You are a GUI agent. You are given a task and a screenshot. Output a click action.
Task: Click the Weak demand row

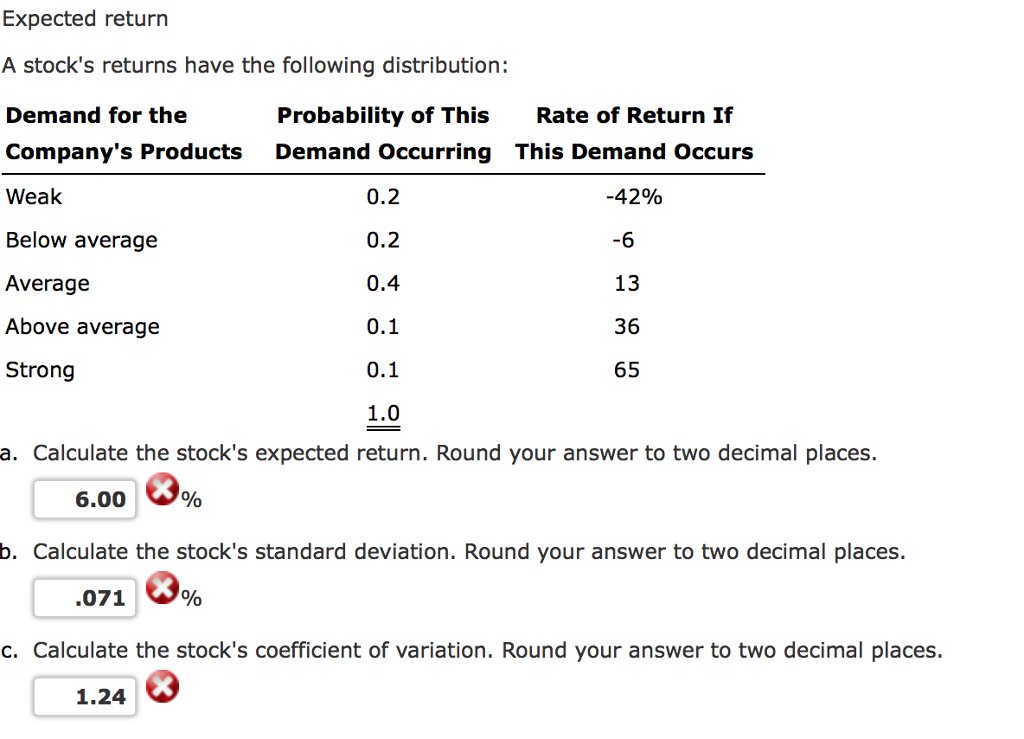click(x=33, y=197)
